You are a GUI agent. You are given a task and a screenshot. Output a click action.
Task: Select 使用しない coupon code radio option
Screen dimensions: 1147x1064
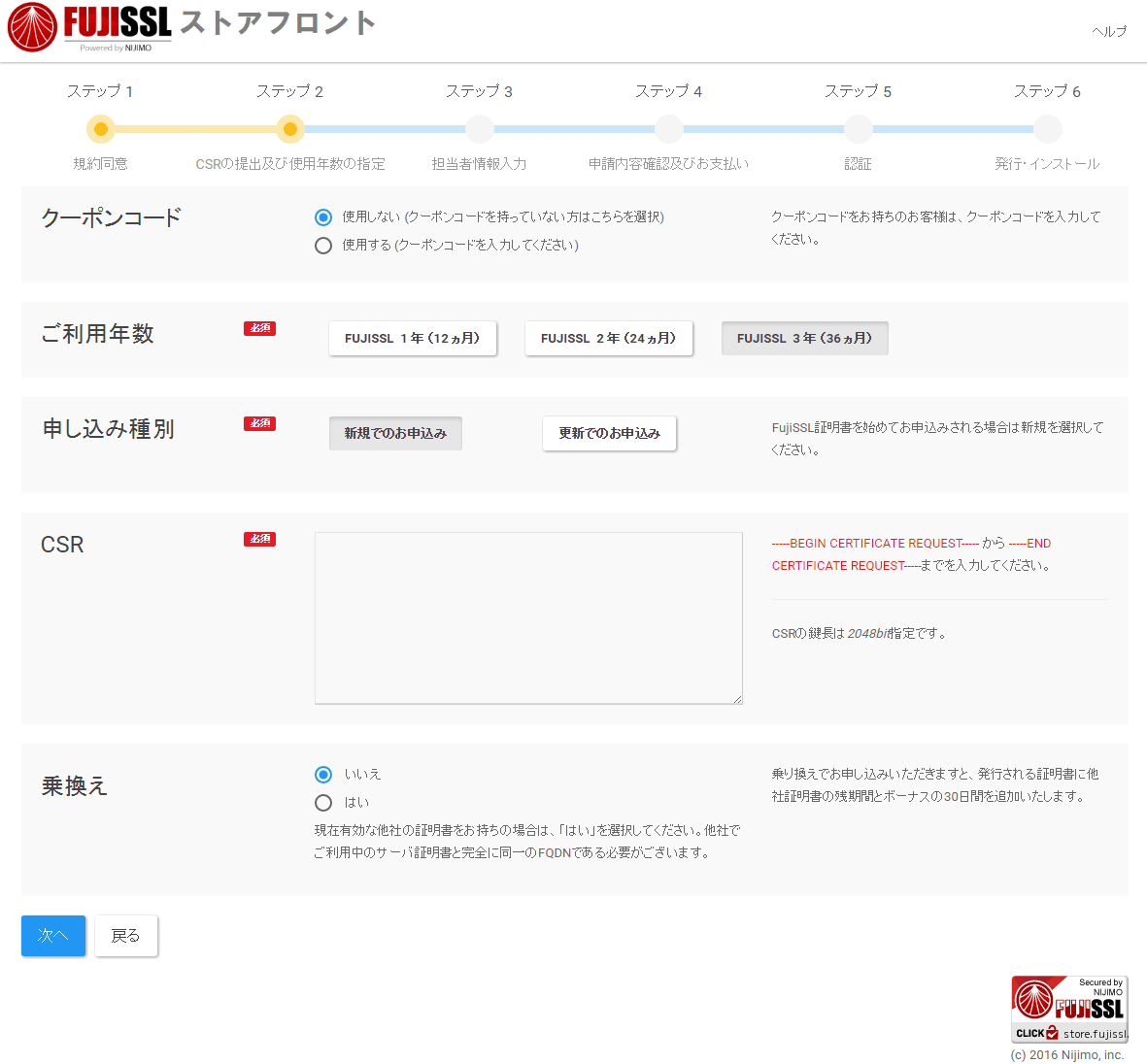[x=323, y=217]
